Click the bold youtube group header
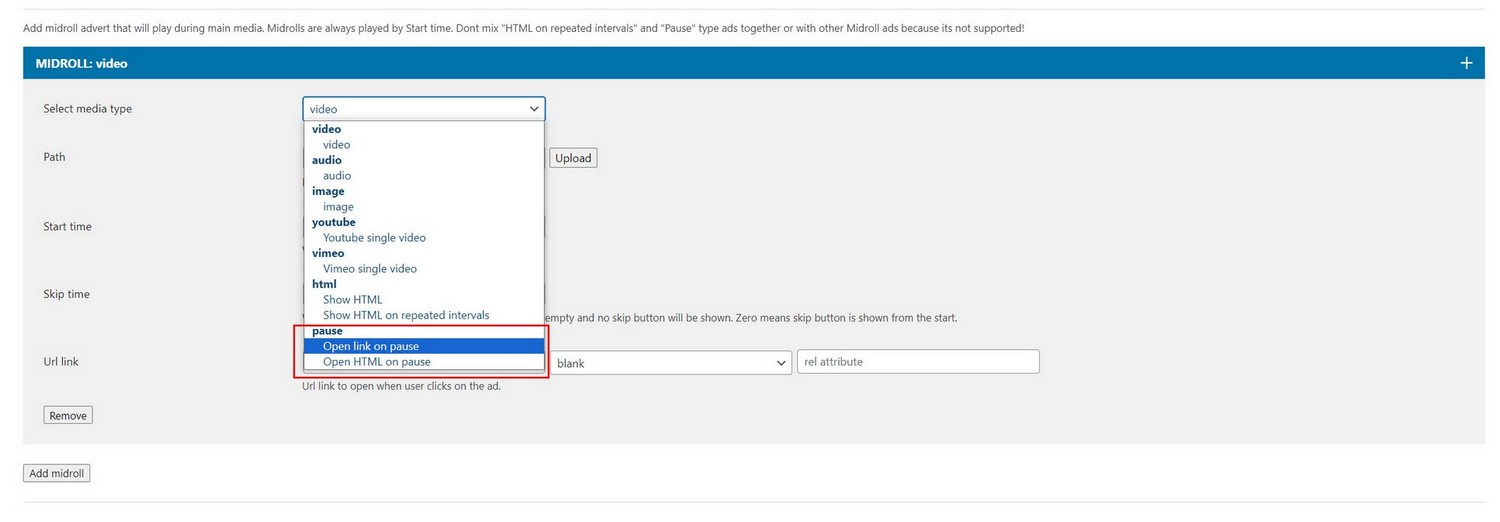The width and height of the screenshot is (1500, 522). (333, 222)
